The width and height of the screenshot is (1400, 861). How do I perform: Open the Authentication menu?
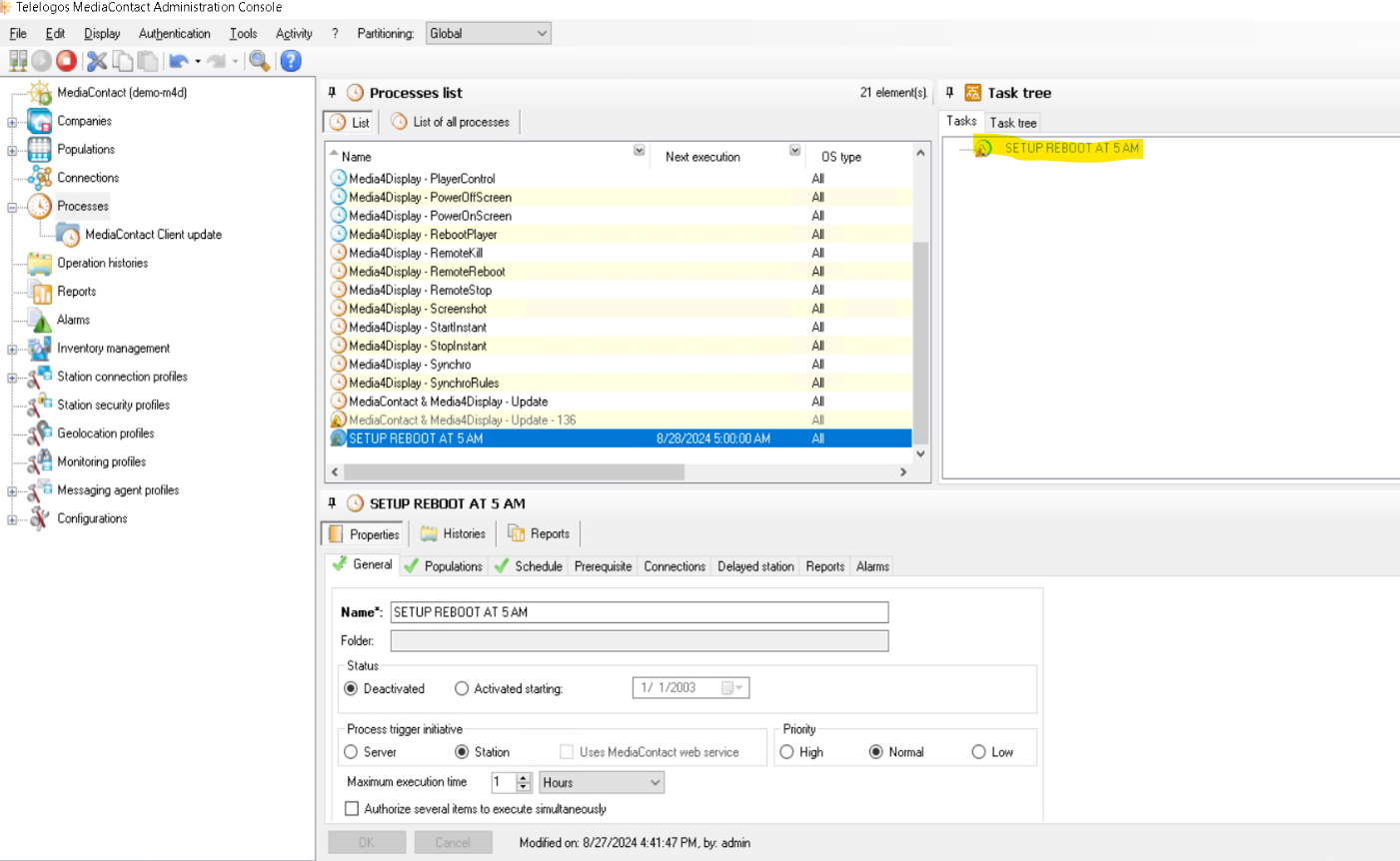[x=175, y=33]
